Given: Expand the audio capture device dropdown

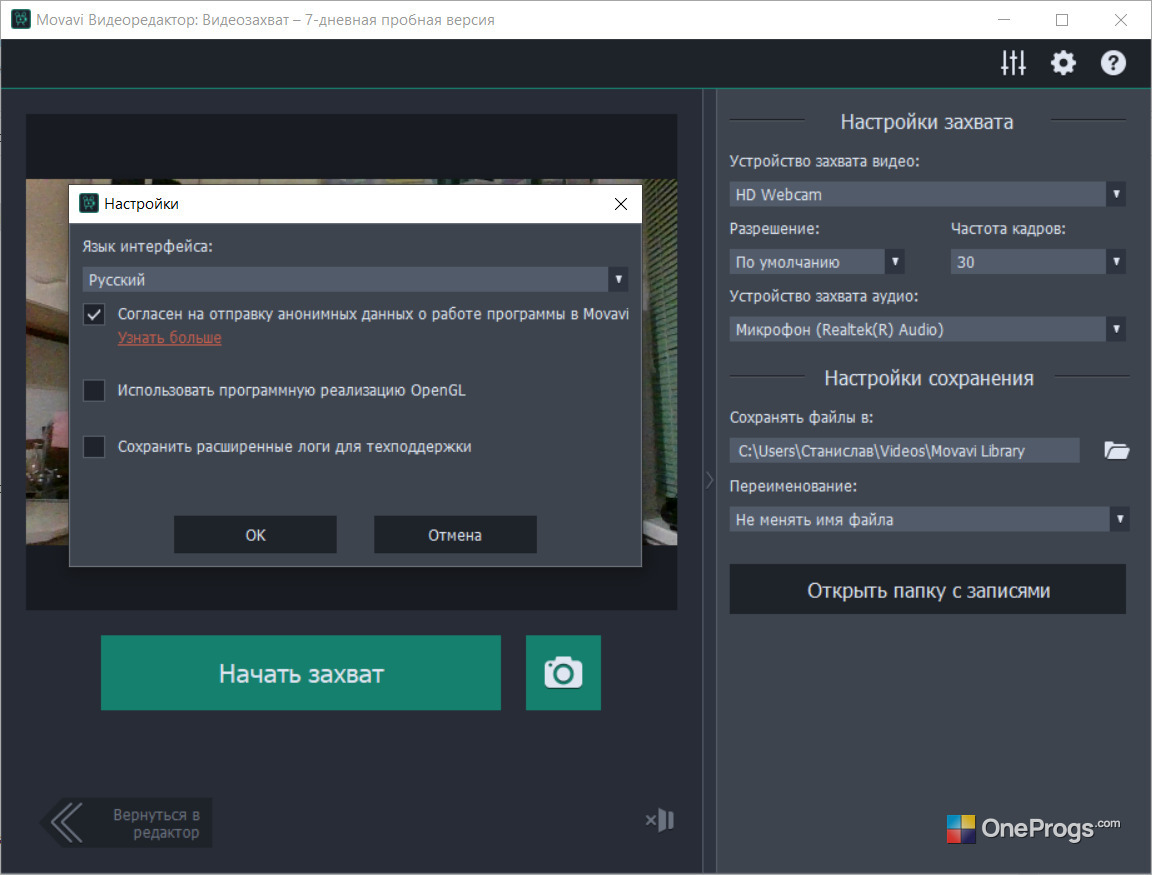Looking at the screenshot, I should coord(927,329).
